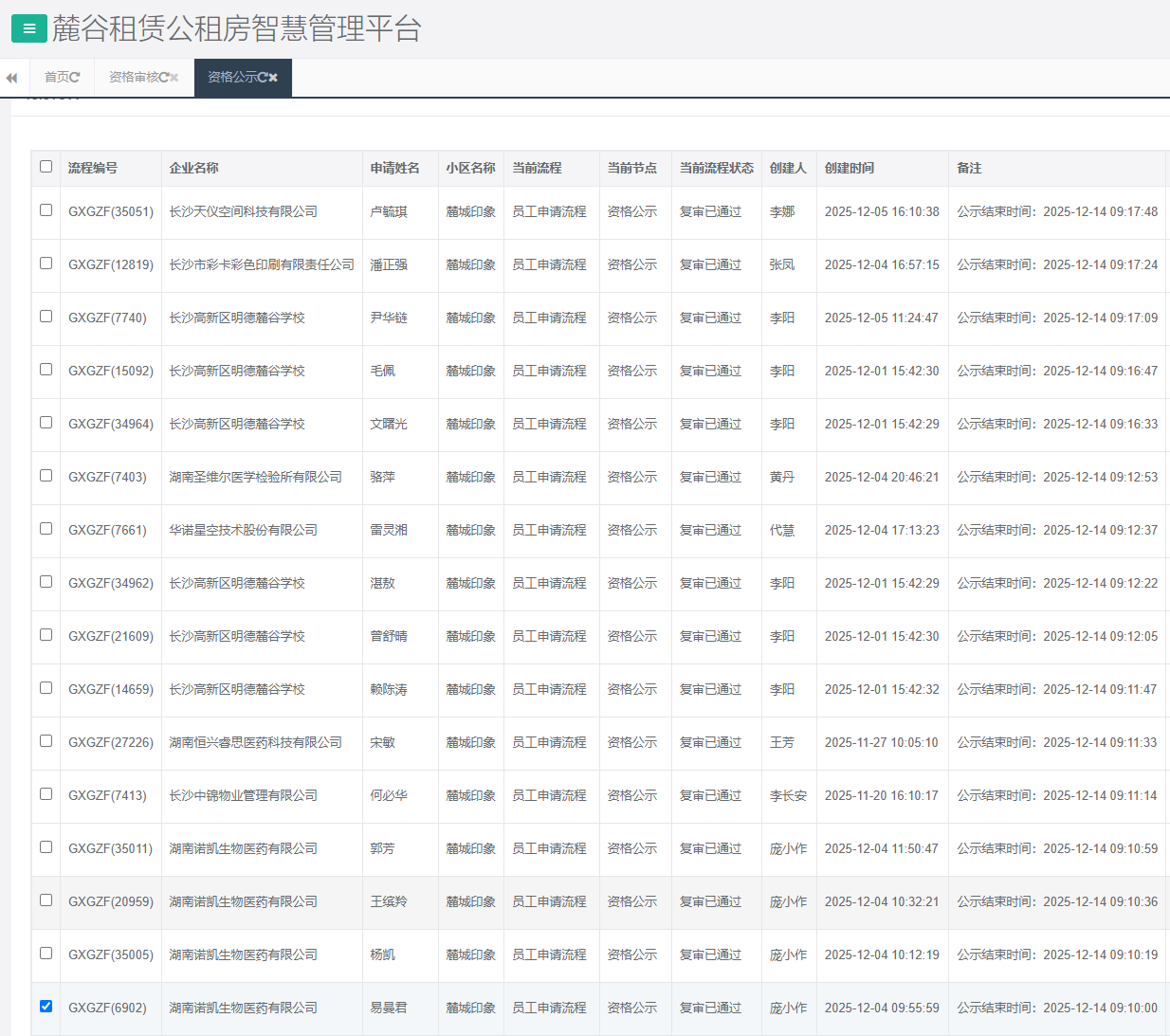This screenshot has height=1036, width=1170.
Task: Toggle the green hamburger sidebar menu
Action: [x=28, y=28]
